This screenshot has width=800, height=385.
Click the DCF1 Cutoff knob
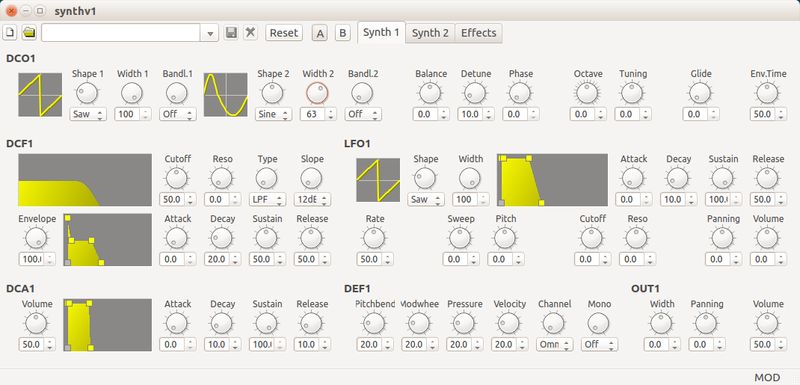tap(177, 178)
